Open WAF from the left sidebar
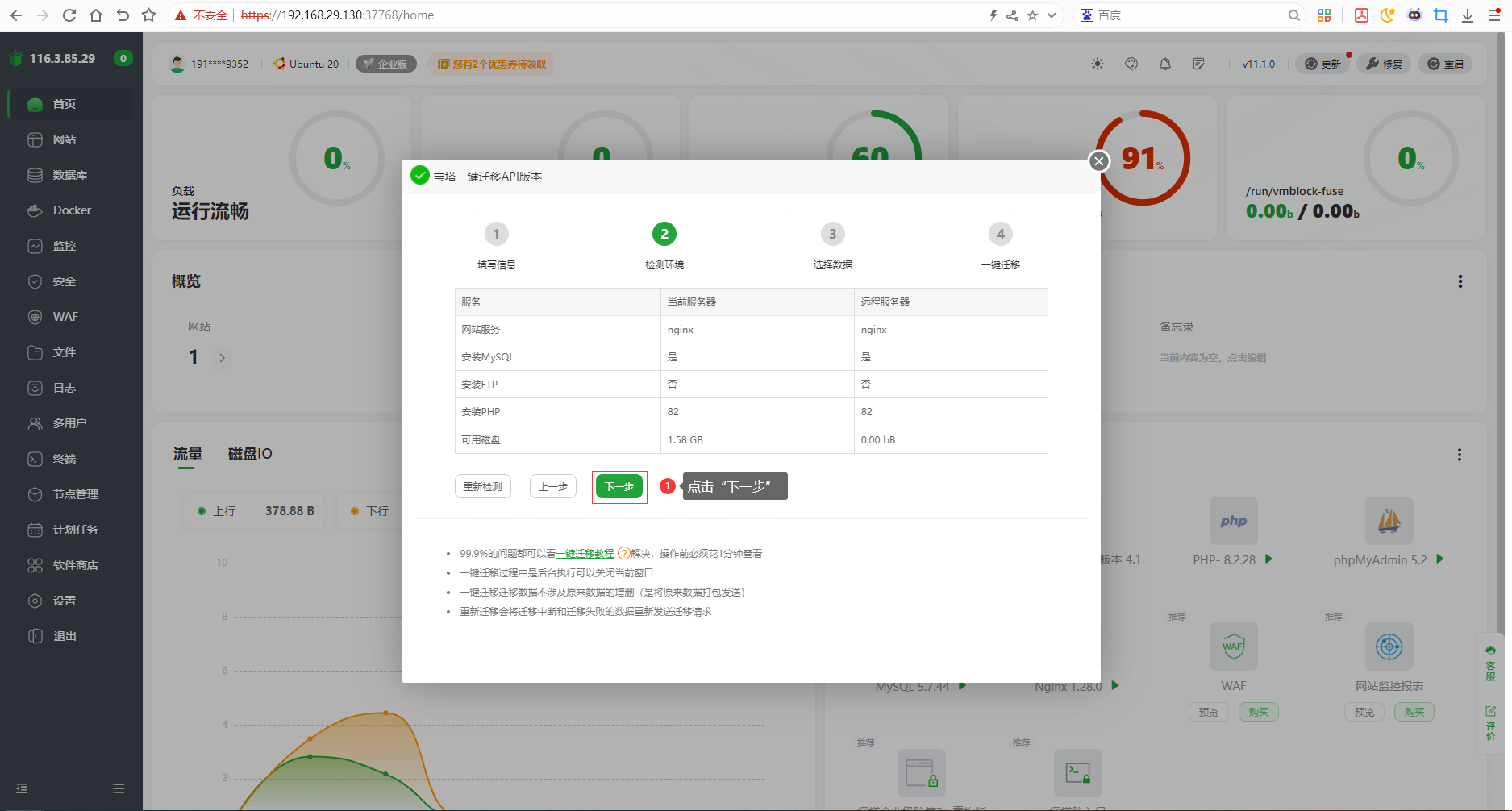This screenshot has width=1512, height=811. tap(65, 316)
